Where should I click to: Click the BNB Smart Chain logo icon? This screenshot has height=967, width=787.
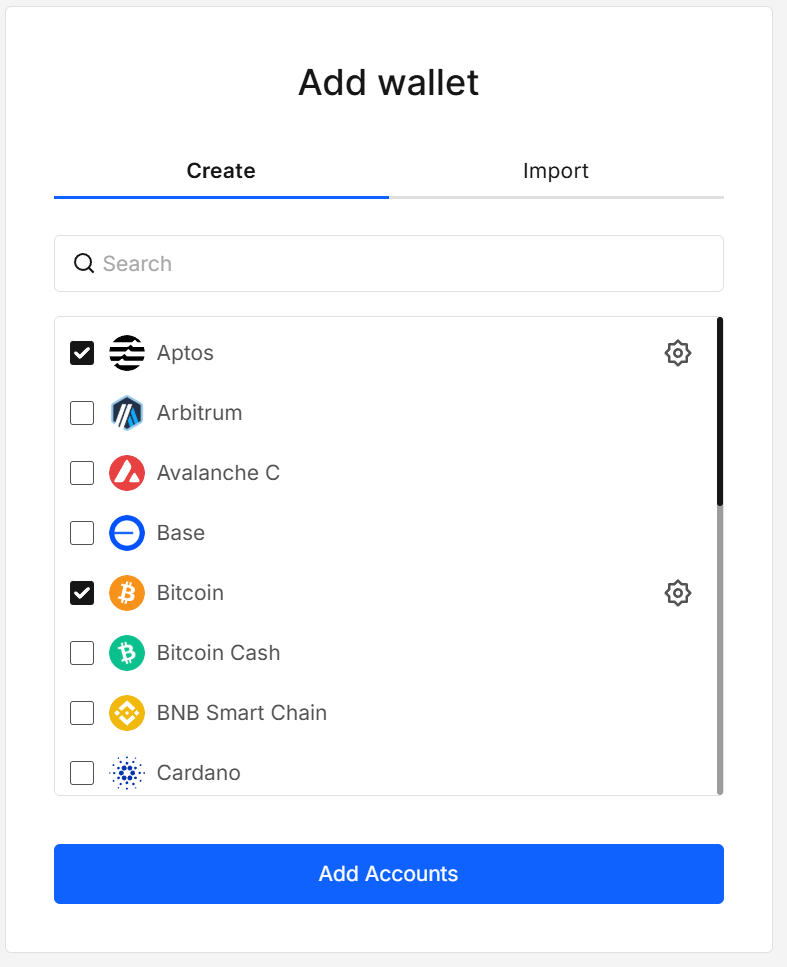[126, 713]
